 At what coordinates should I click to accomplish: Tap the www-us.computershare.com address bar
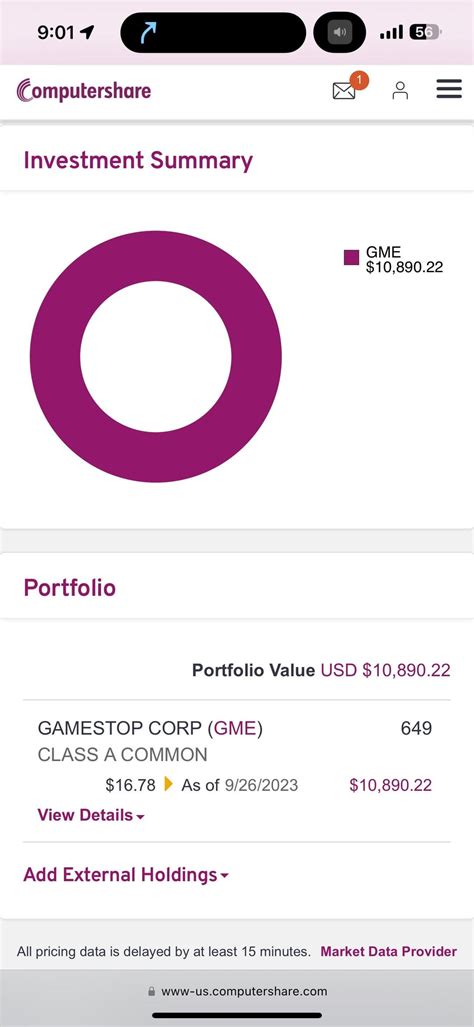(237, 992)
